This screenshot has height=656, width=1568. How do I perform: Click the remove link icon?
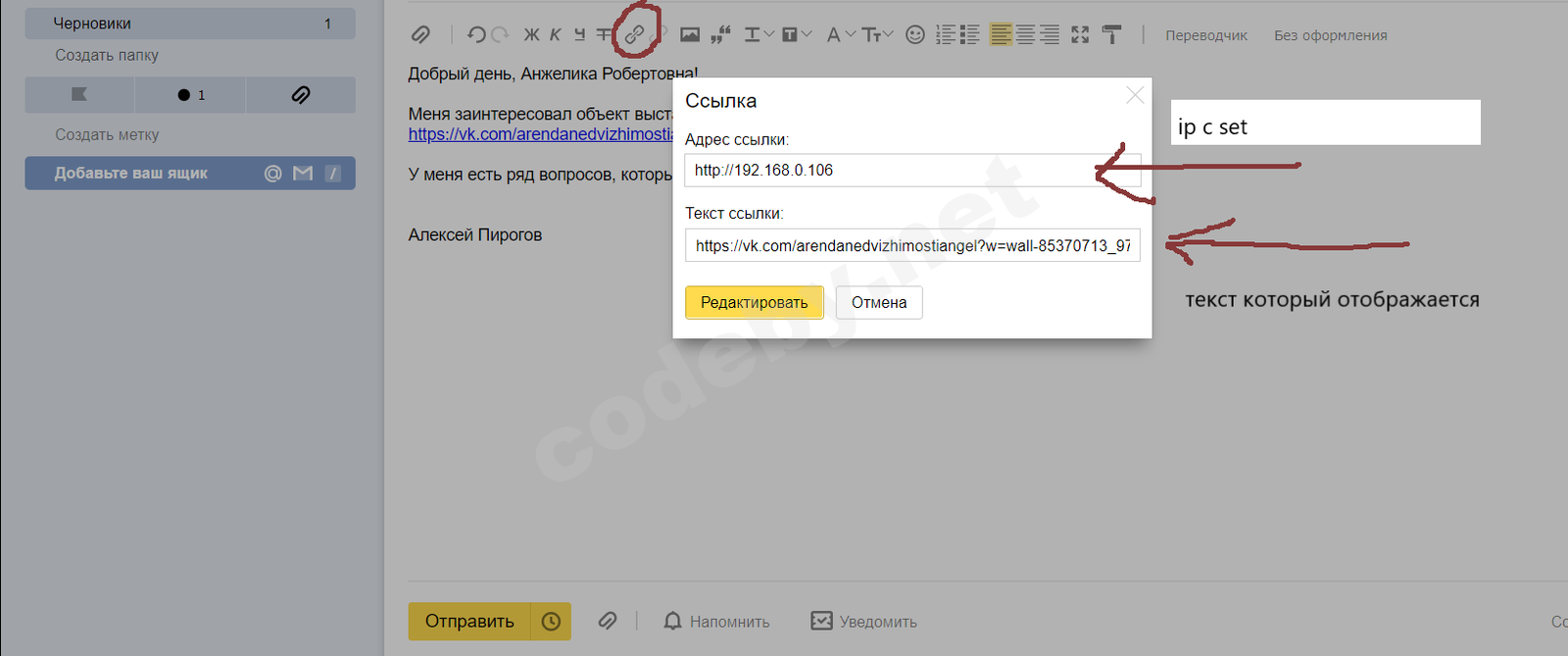point(661,34)
